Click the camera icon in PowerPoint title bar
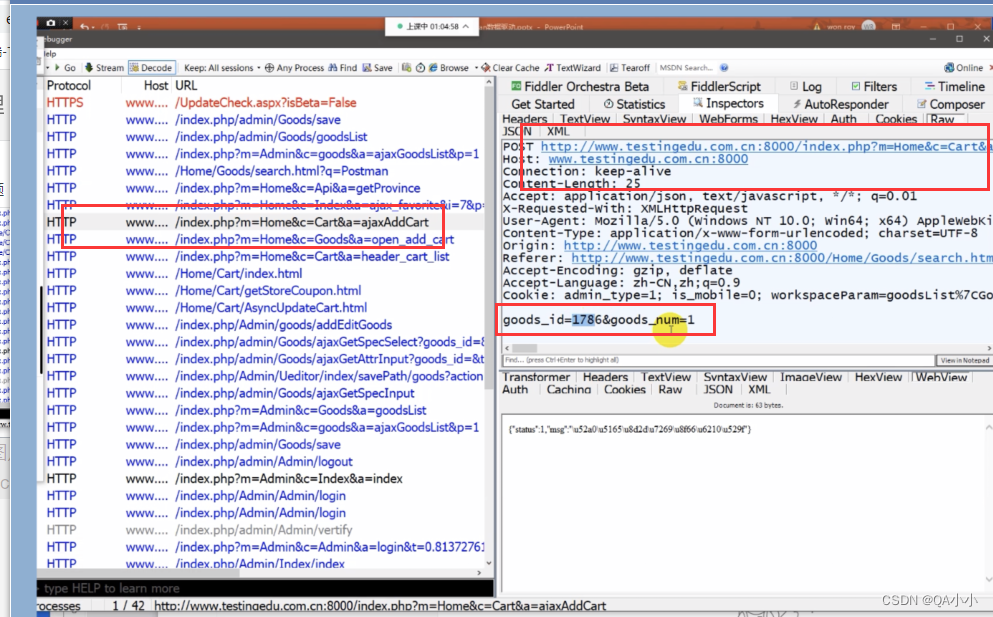Screen dimensions: 993x617 point(51,23)
